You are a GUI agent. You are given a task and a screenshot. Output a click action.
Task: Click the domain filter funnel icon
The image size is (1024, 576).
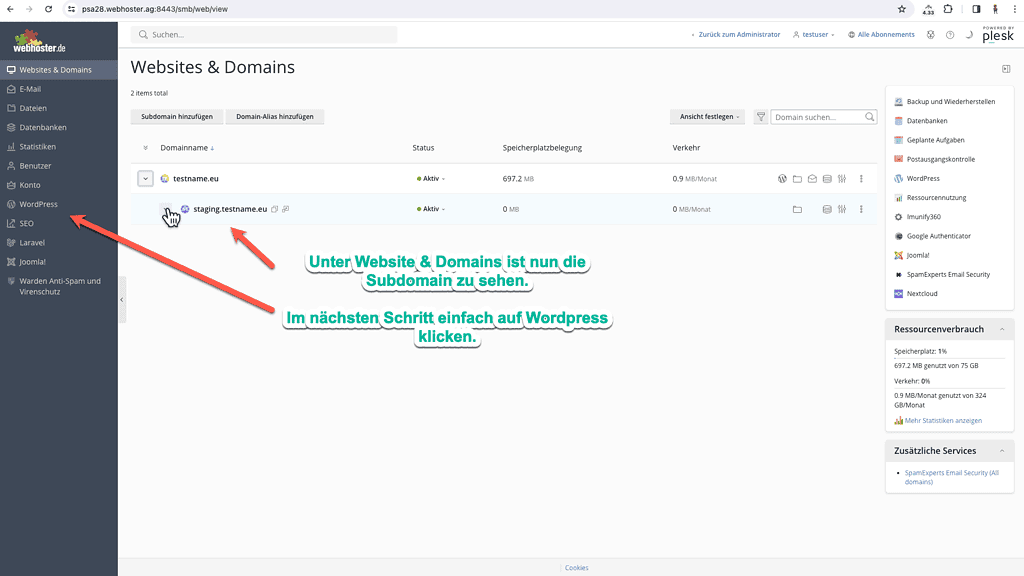tap(761, 117)
